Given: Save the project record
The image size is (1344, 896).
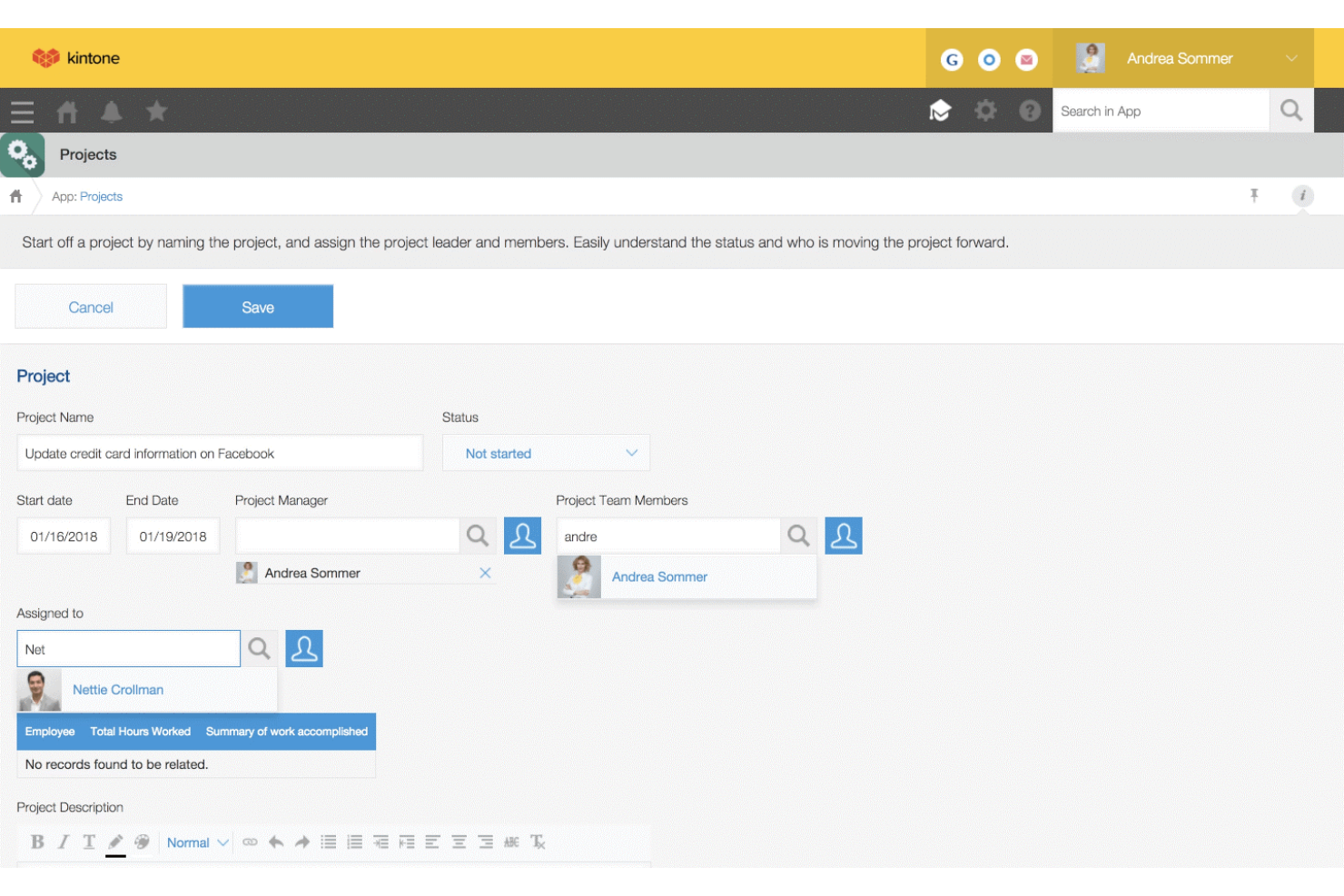Looking at the screenshot, I should 258,307.
